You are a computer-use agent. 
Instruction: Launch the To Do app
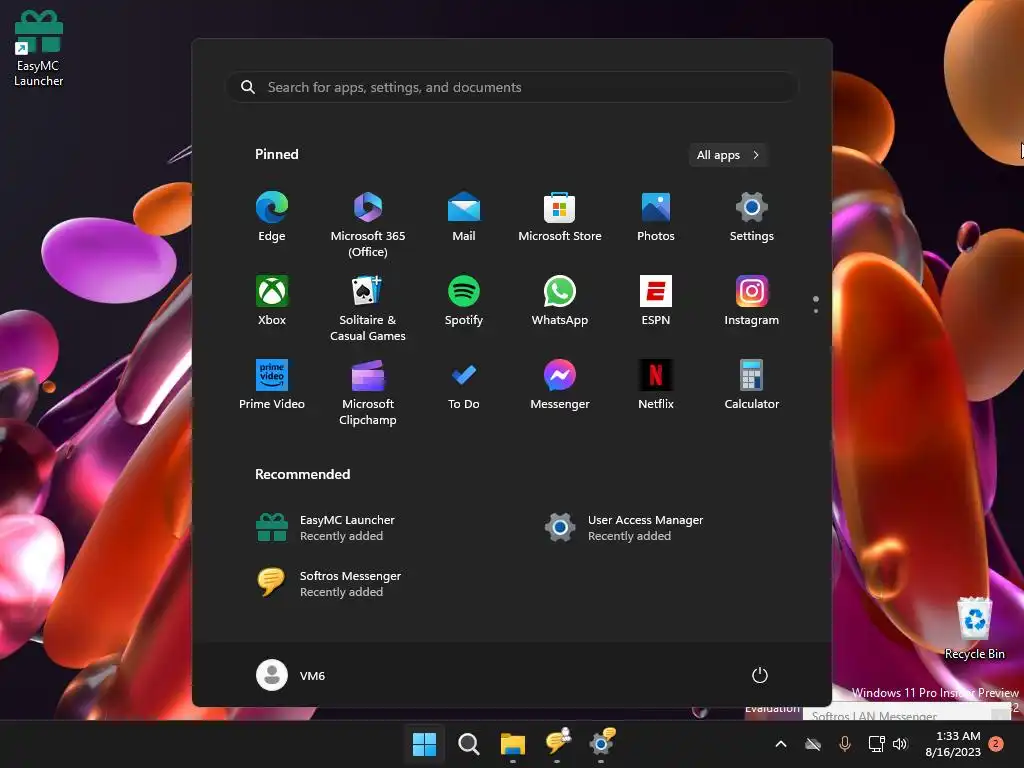[464, 385]
